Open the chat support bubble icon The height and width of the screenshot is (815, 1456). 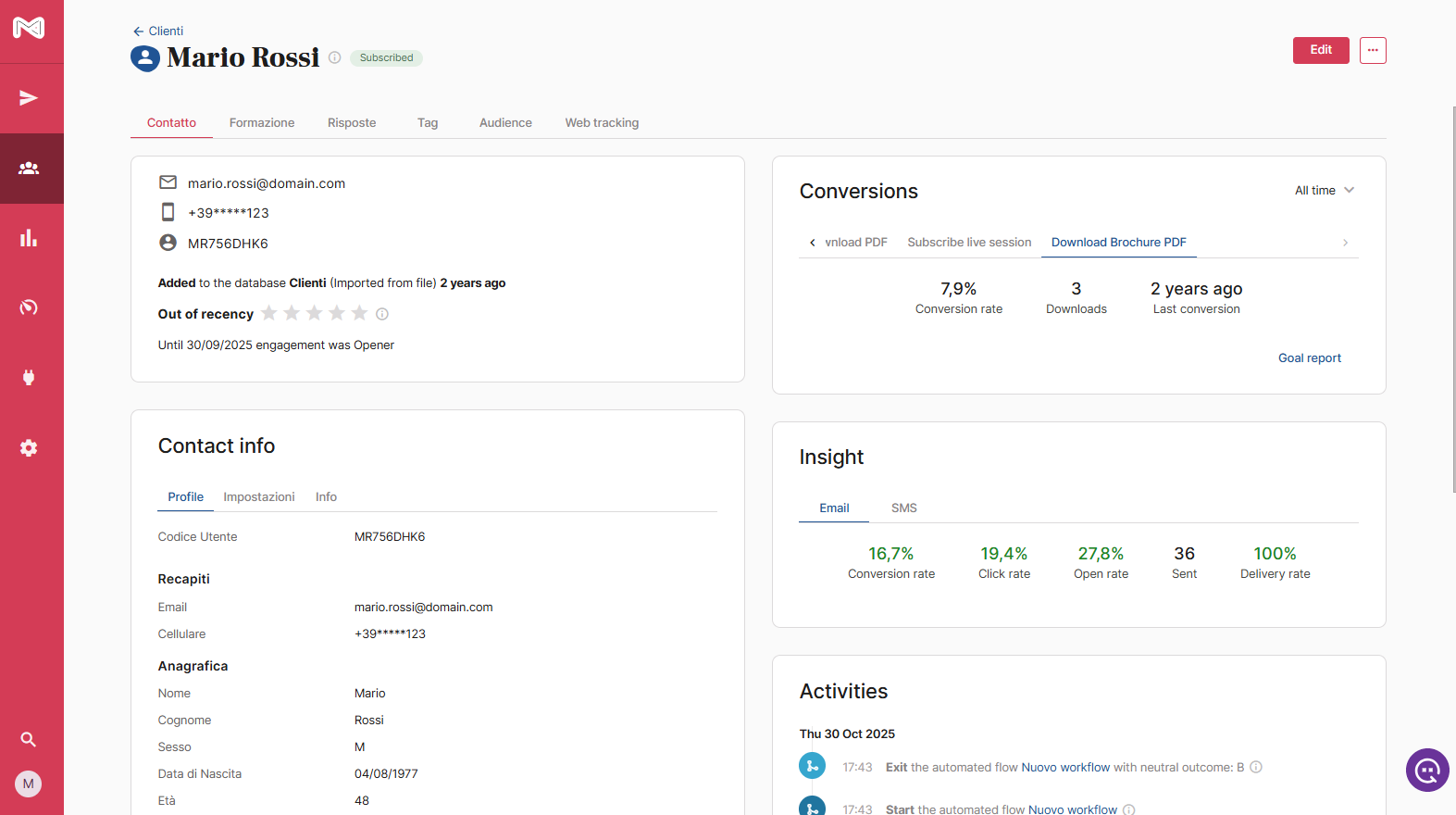pyautogui.click(x=1426, y=770)
